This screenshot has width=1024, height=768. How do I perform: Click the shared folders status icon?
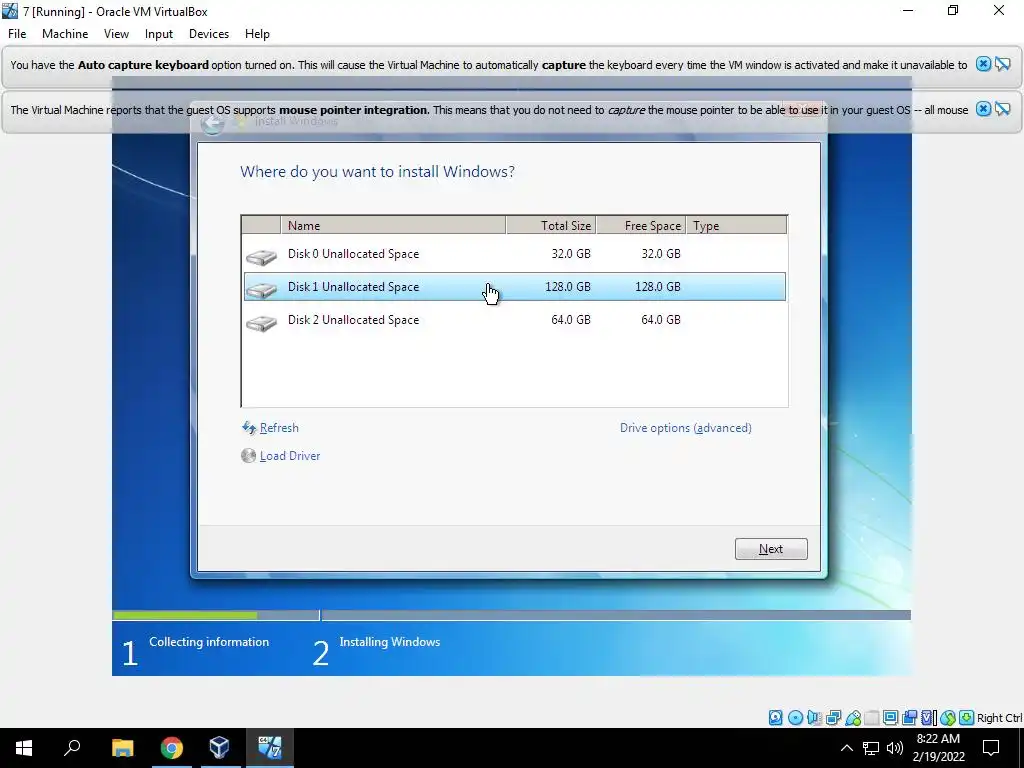click(872, 718)
